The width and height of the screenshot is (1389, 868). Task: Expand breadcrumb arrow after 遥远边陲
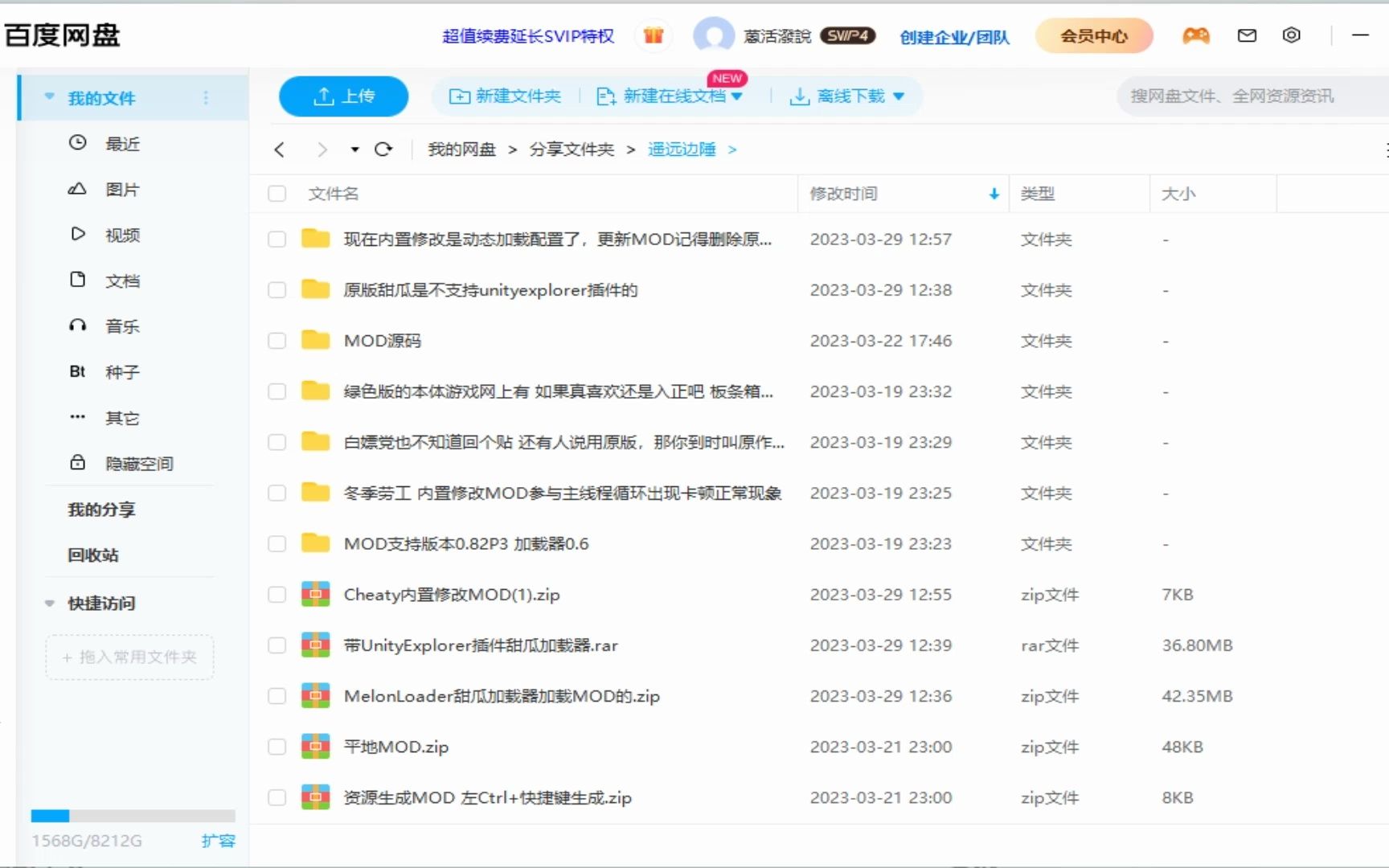(x=732, y=149)
